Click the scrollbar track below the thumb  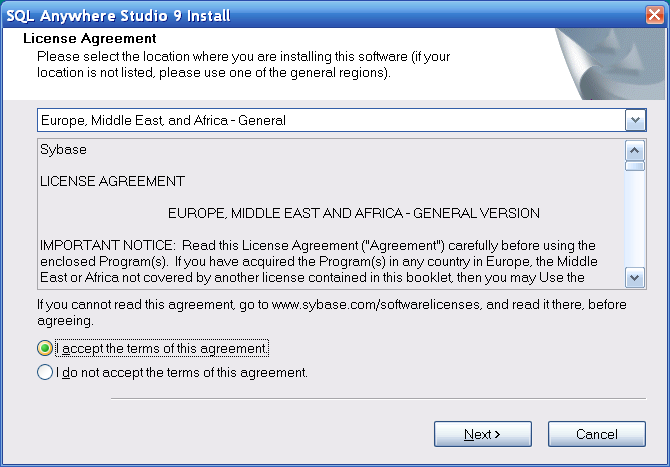pos(634,220)
